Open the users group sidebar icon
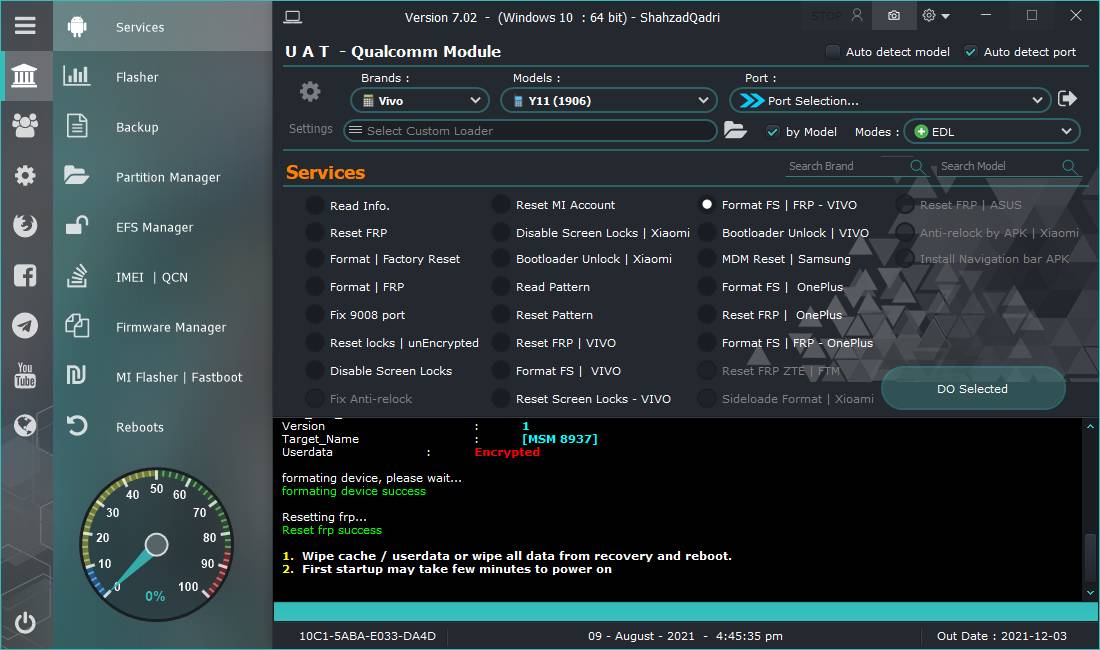The height and width of the screenshot is (650, 1100). tap(25, 126)
